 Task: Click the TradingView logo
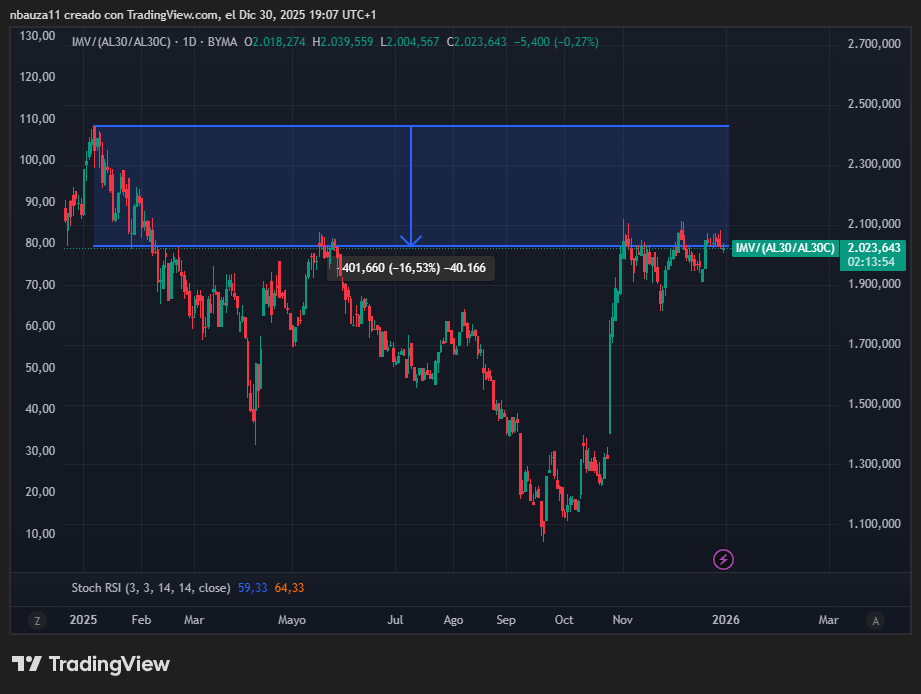pyautogui.click(x=91, y=664)
